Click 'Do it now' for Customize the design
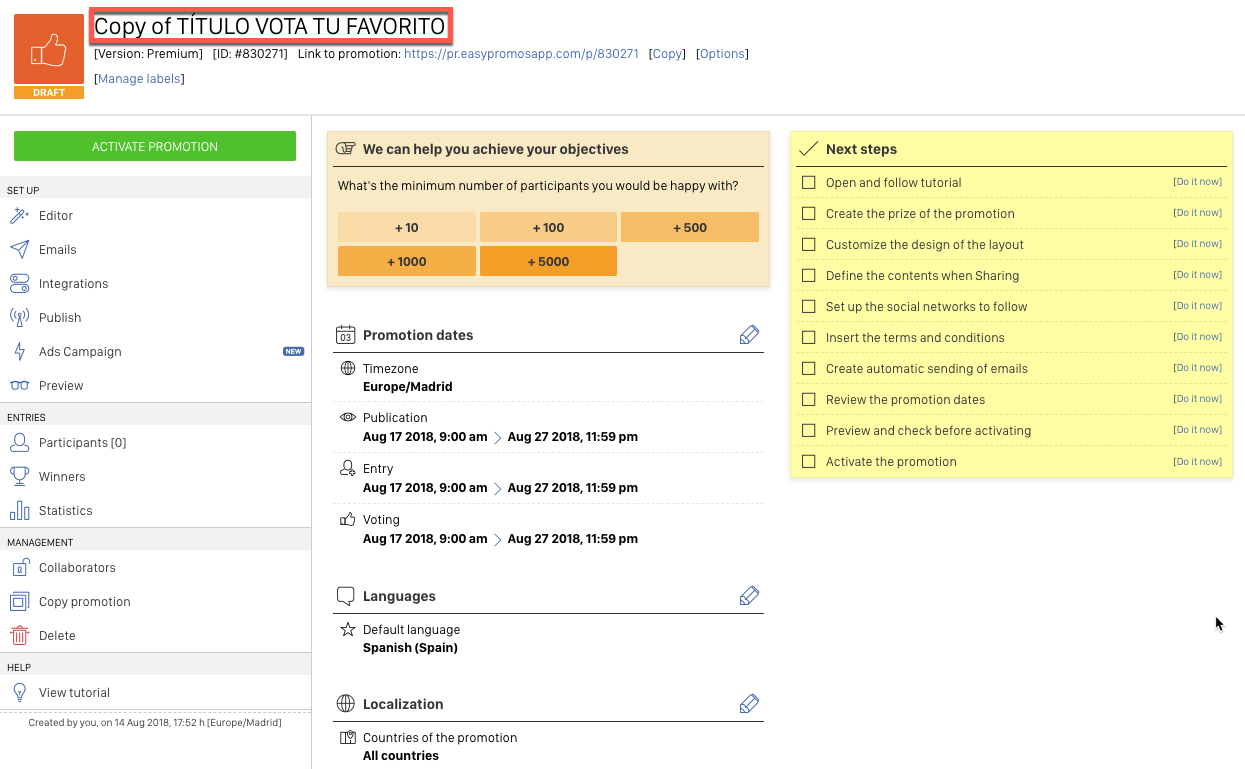 (1197, 244)
